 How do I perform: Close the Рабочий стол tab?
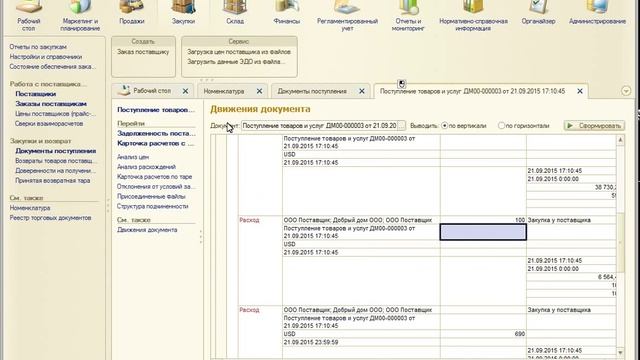click(185, 91)
